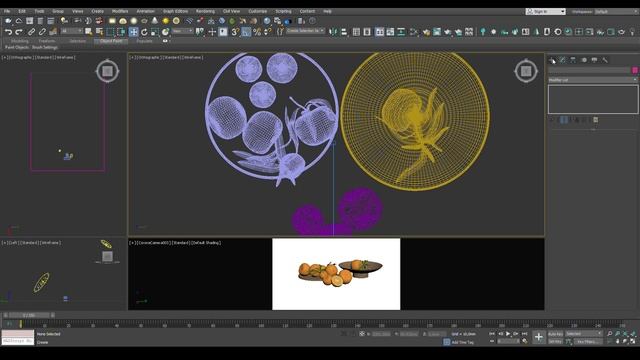Open the Modifiers menu
Image resolution: width=640 pixels, height=360 pixels.
120,11
